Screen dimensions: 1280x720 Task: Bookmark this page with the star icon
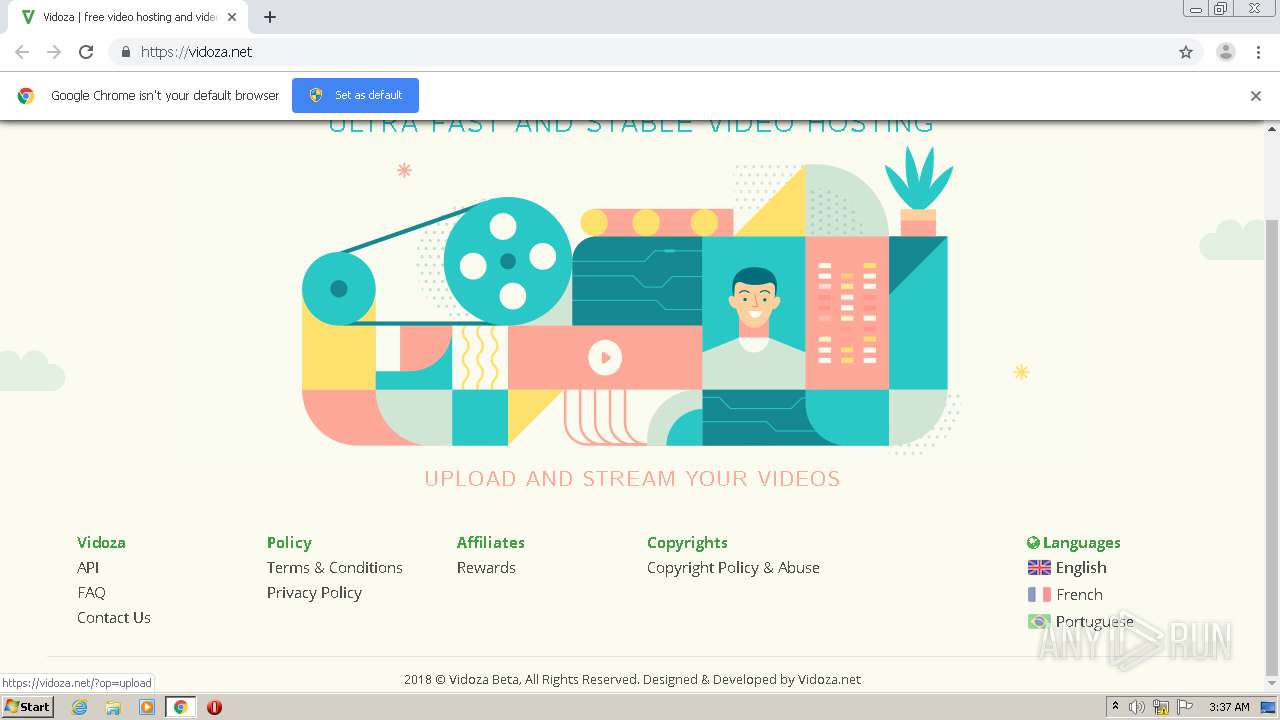coord(1186,52)
